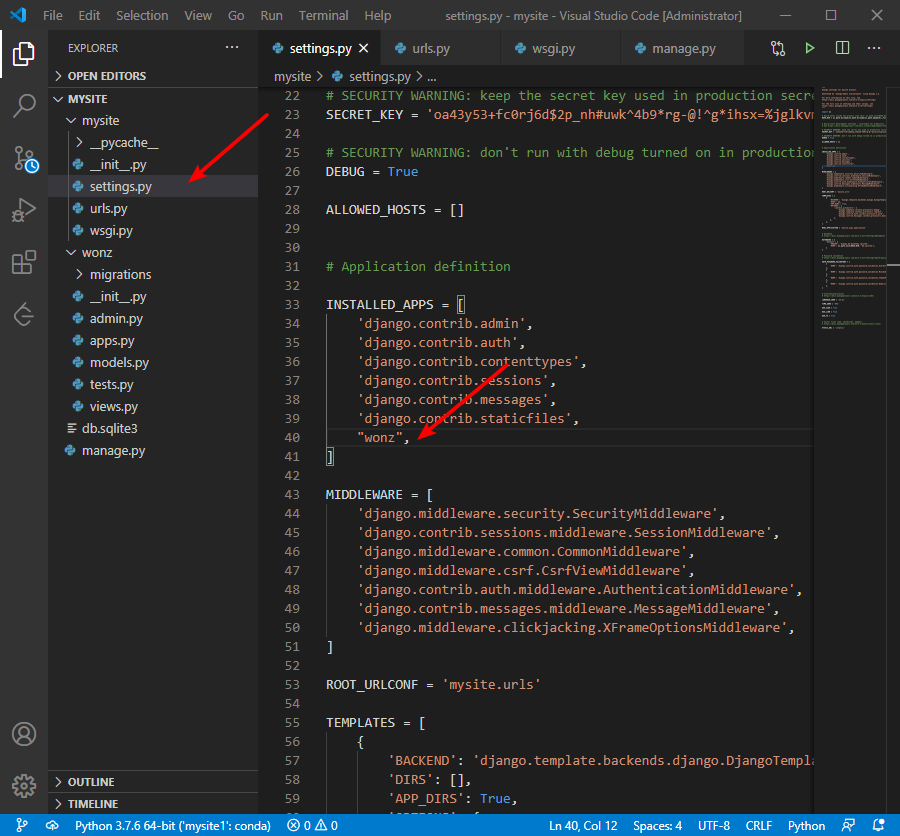This screenshot has width=900, height=836.
Task: Expand the OUTLINE section
Action: point(153,782)
